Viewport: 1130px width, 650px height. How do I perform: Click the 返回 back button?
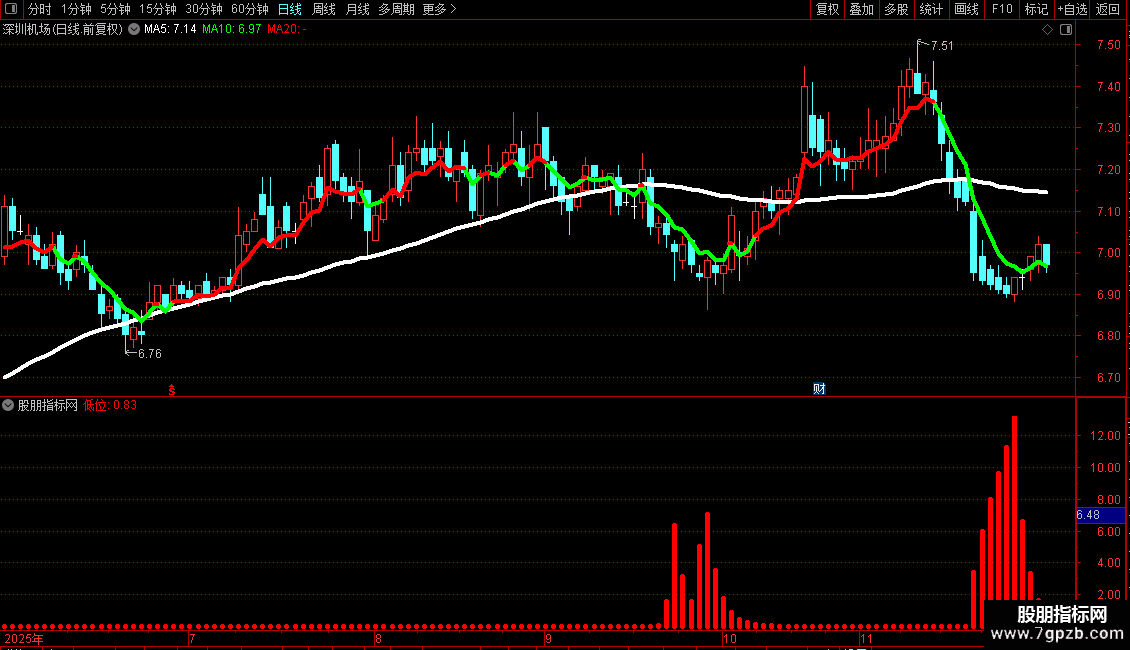1108,9
